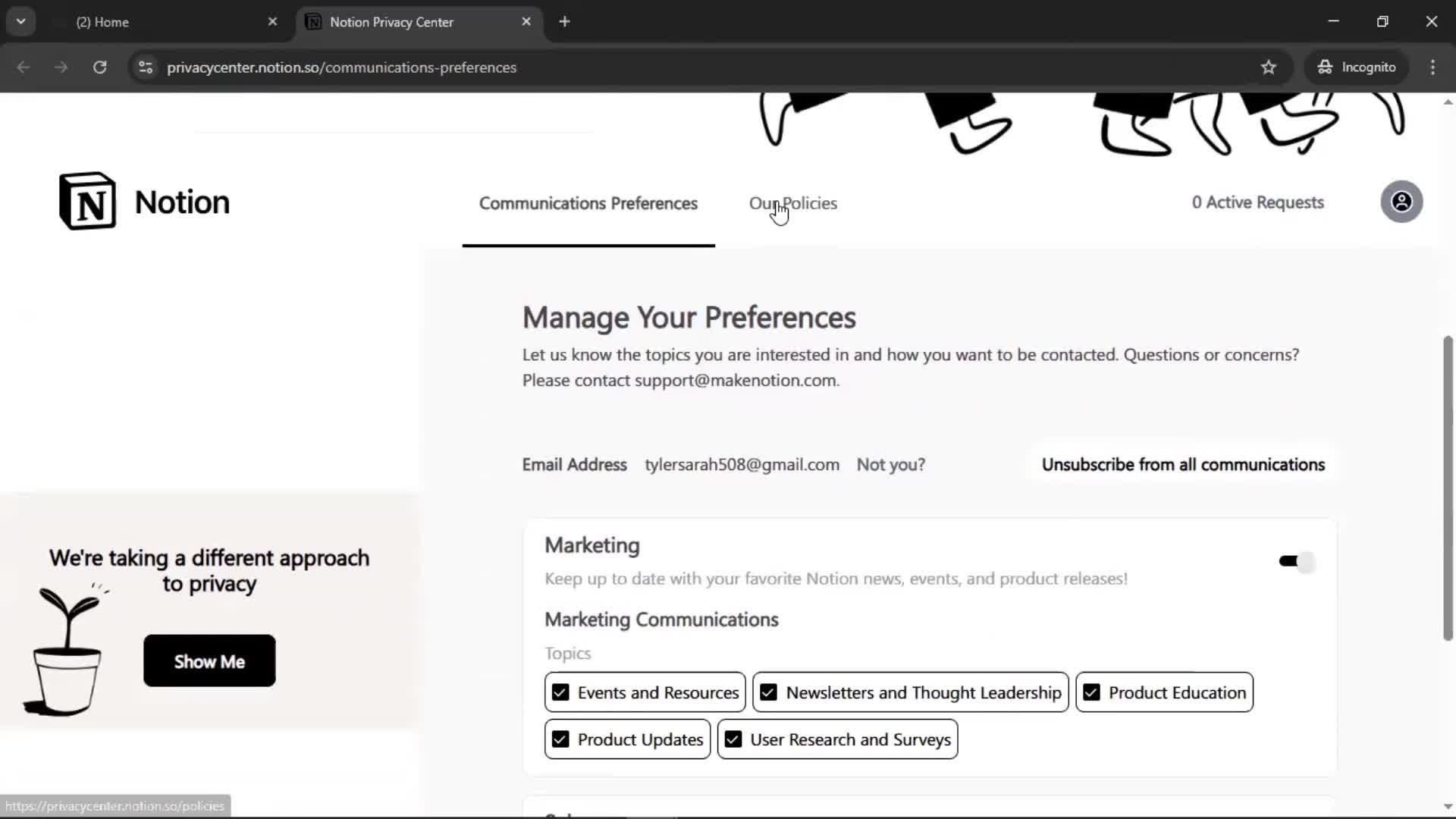Click the browser forward arrow
Screen dimensions: 1456x819
pos(61,67)
